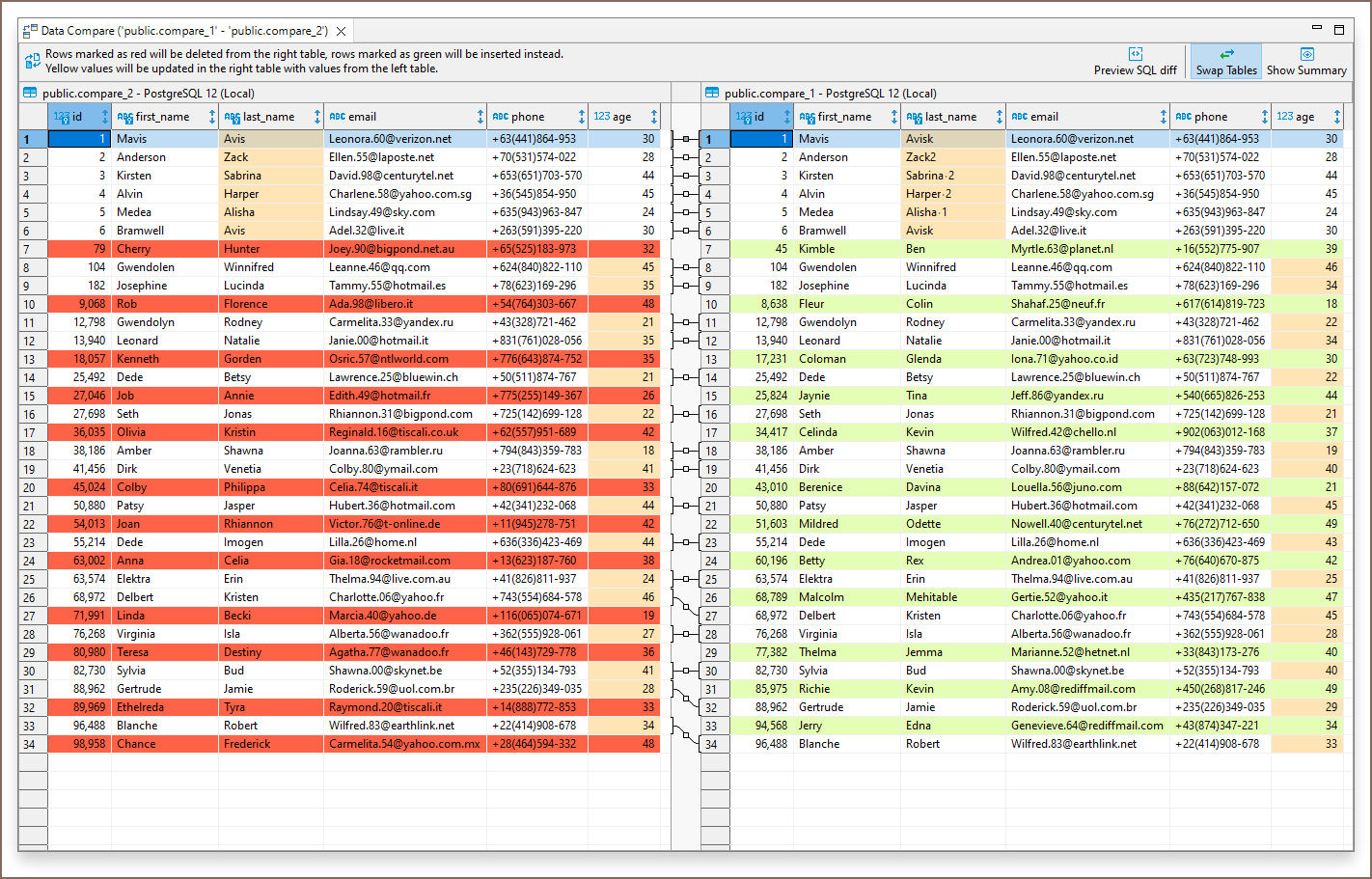Minimize the editor panel using top-right icon
The height and width of the screenshot is (879, 1372).
(1317, 29)
